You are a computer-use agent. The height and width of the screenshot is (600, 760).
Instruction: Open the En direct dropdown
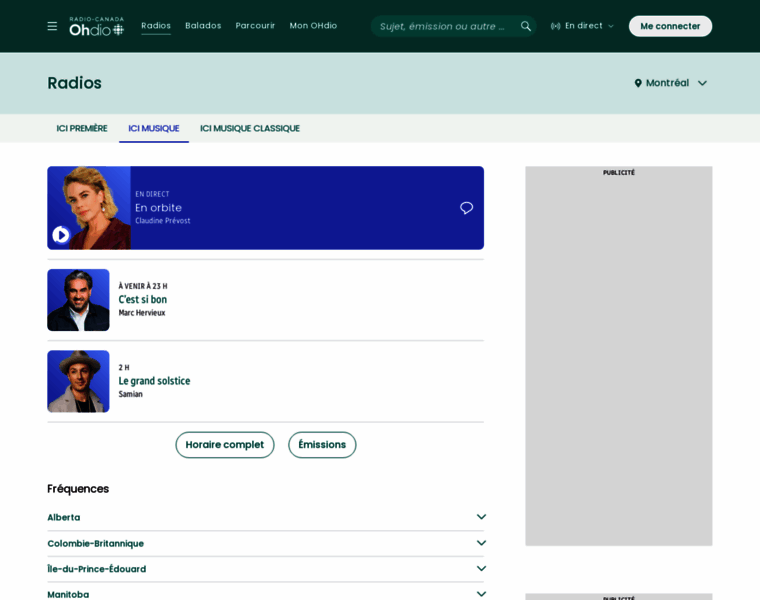tap(583, 26)
